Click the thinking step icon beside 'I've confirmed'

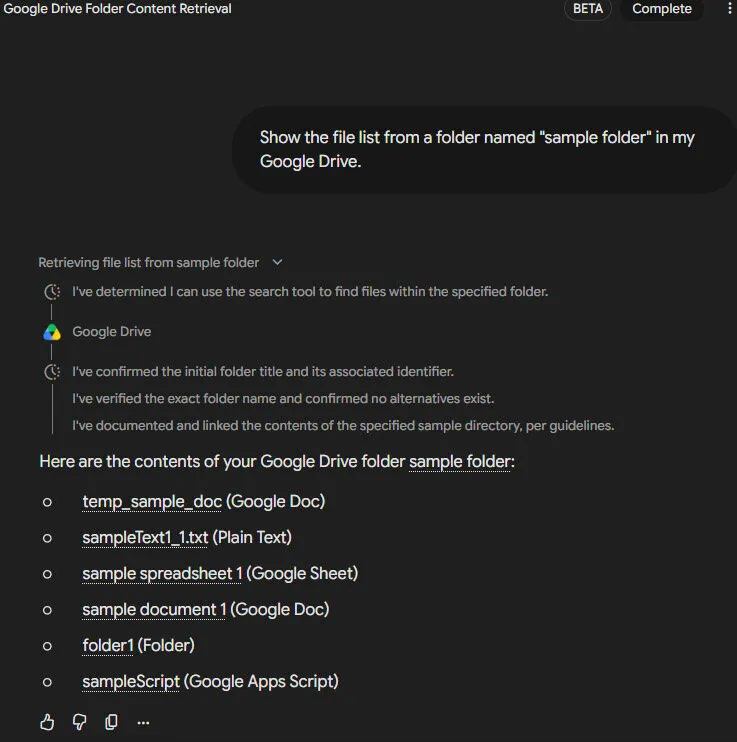(x=52, y=371)
